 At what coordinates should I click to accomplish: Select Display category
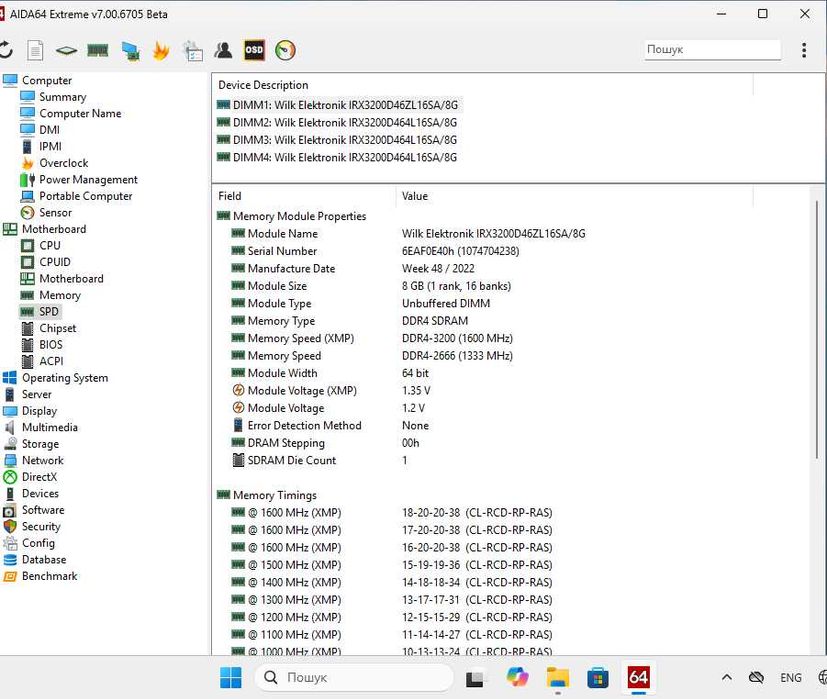39,411
